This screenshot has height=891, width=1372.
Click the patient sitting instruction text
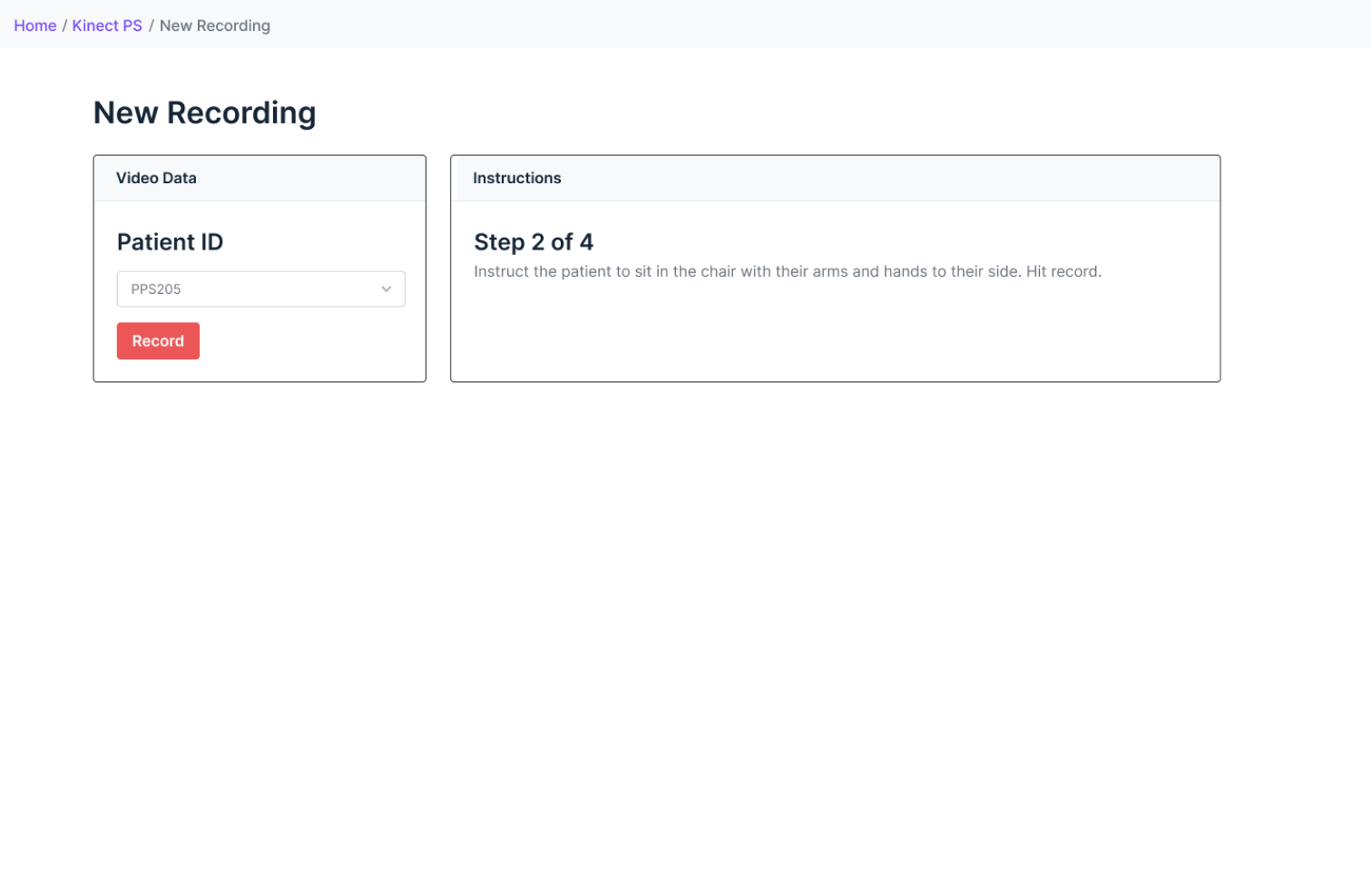click(788, 271)
